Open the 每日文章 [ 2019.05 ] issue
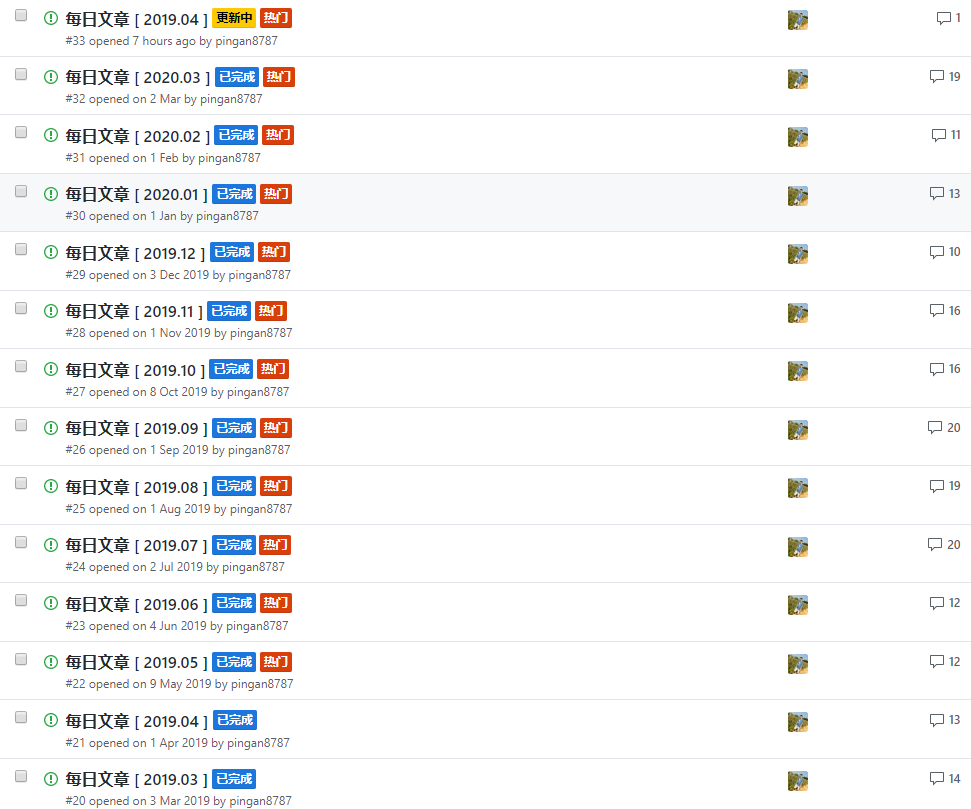The height and width of the screenshot is (809, 971). tap(136, 663)
